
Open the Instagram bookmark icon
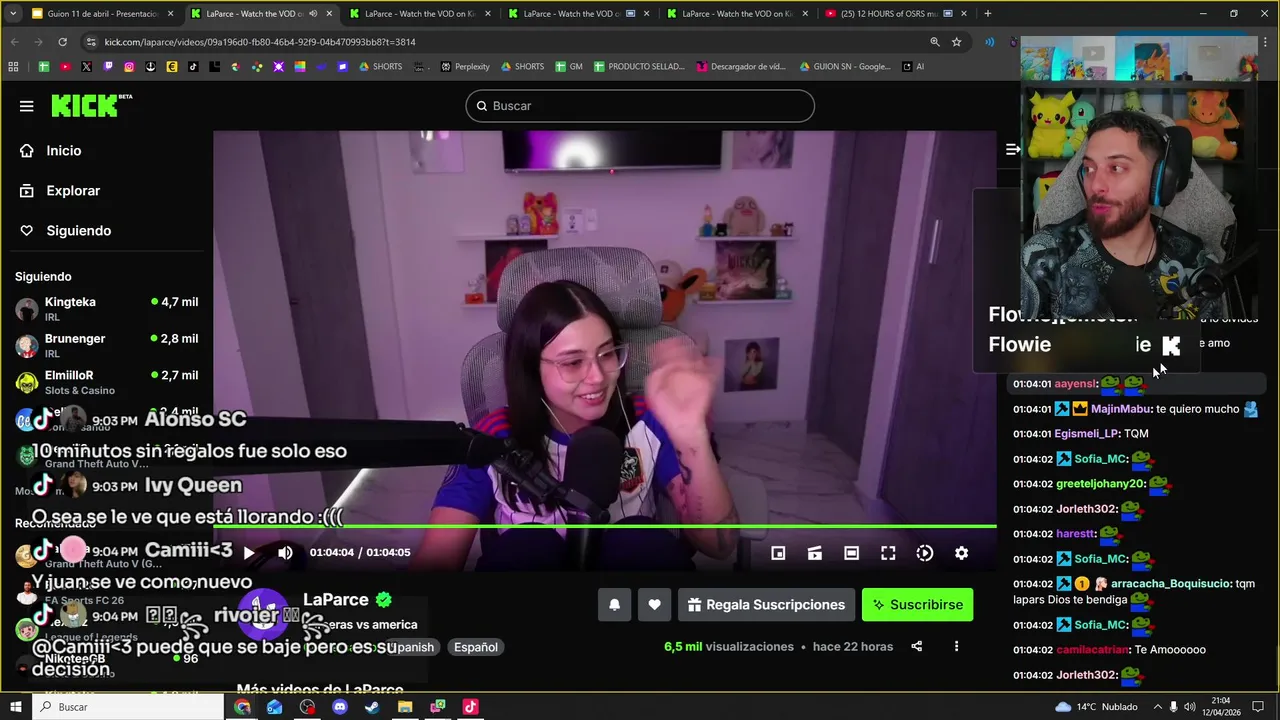129,67
